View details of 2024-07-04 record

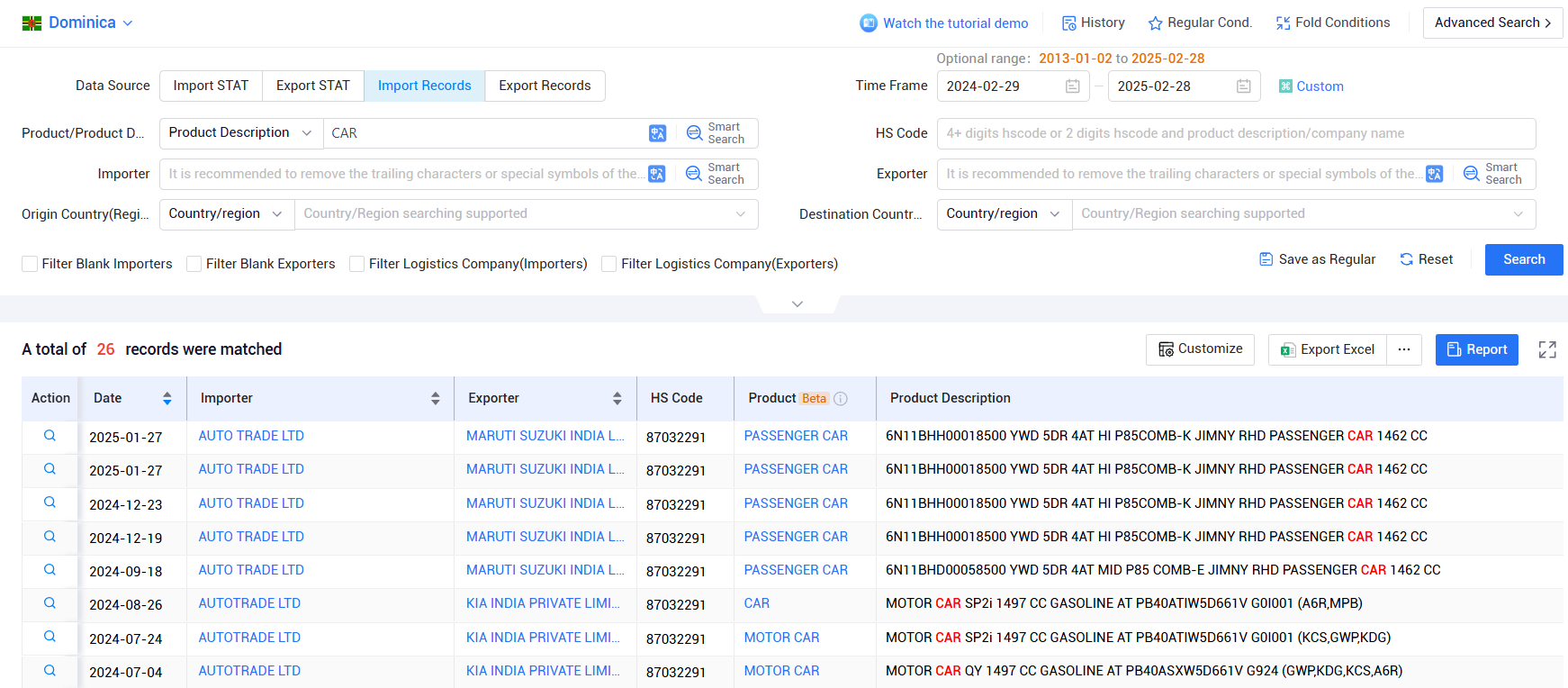(x=50, y=671)
